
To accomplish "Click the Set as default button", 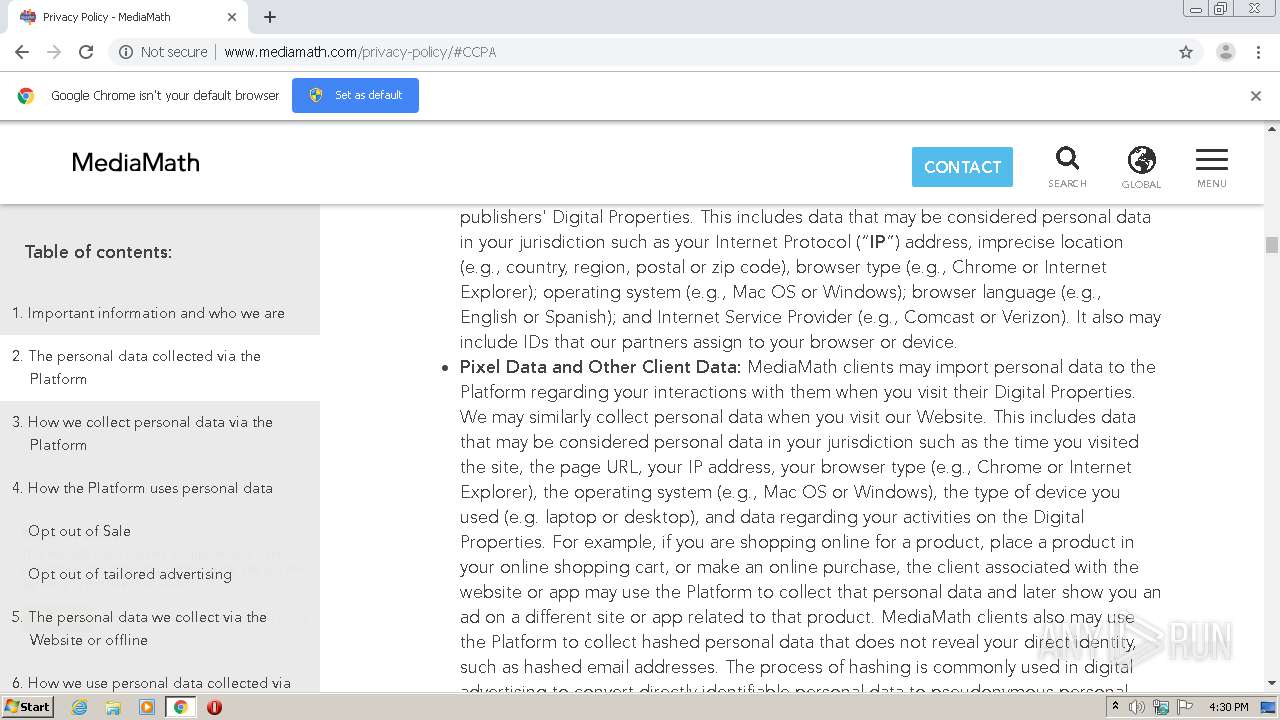I will tap(355, 95).
